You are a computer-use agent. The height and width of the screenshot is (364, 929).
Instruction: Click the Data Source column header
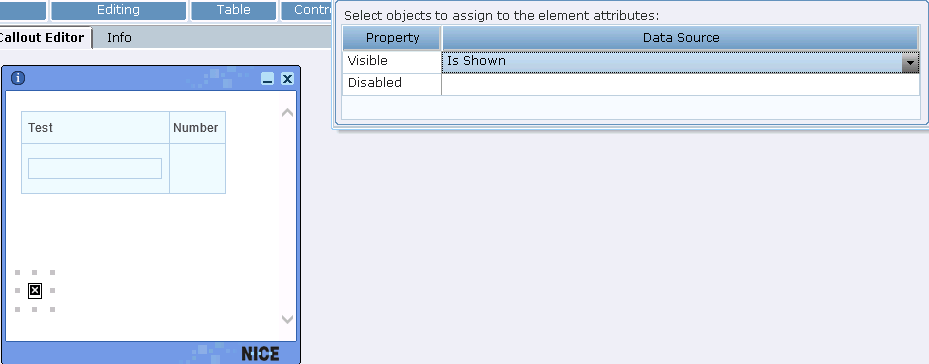click(681, 38)
